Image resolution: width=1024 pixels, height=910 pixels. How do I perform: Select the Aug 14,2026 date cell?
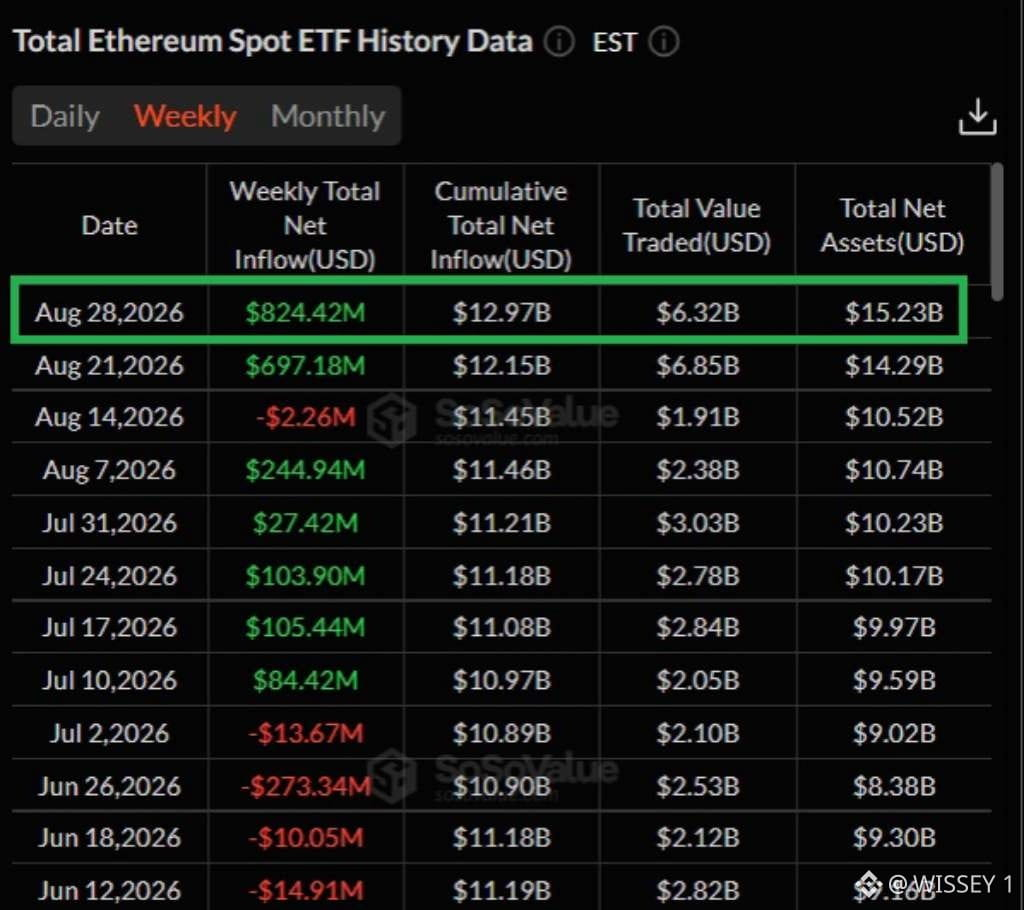110,417
